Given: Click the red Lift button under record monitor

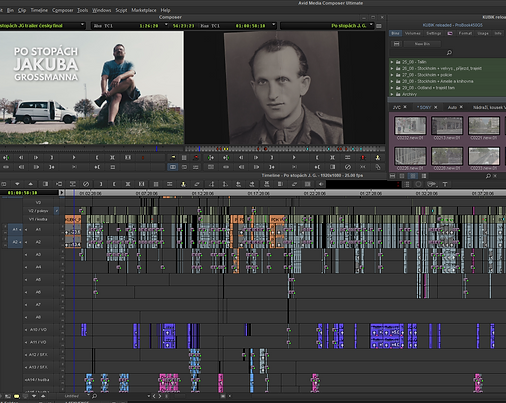Looking at the screenshot, I should (363, 157).
